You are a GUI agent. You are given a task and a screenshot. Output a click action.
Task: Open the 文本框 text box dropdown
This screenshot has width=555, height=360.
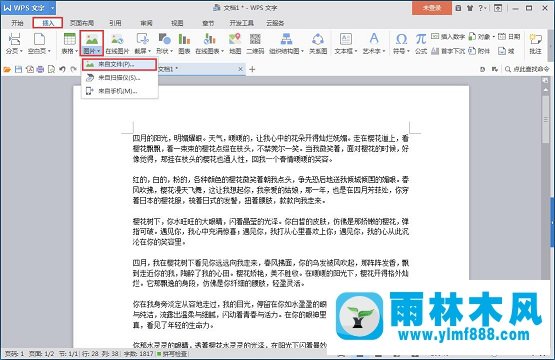346,44
